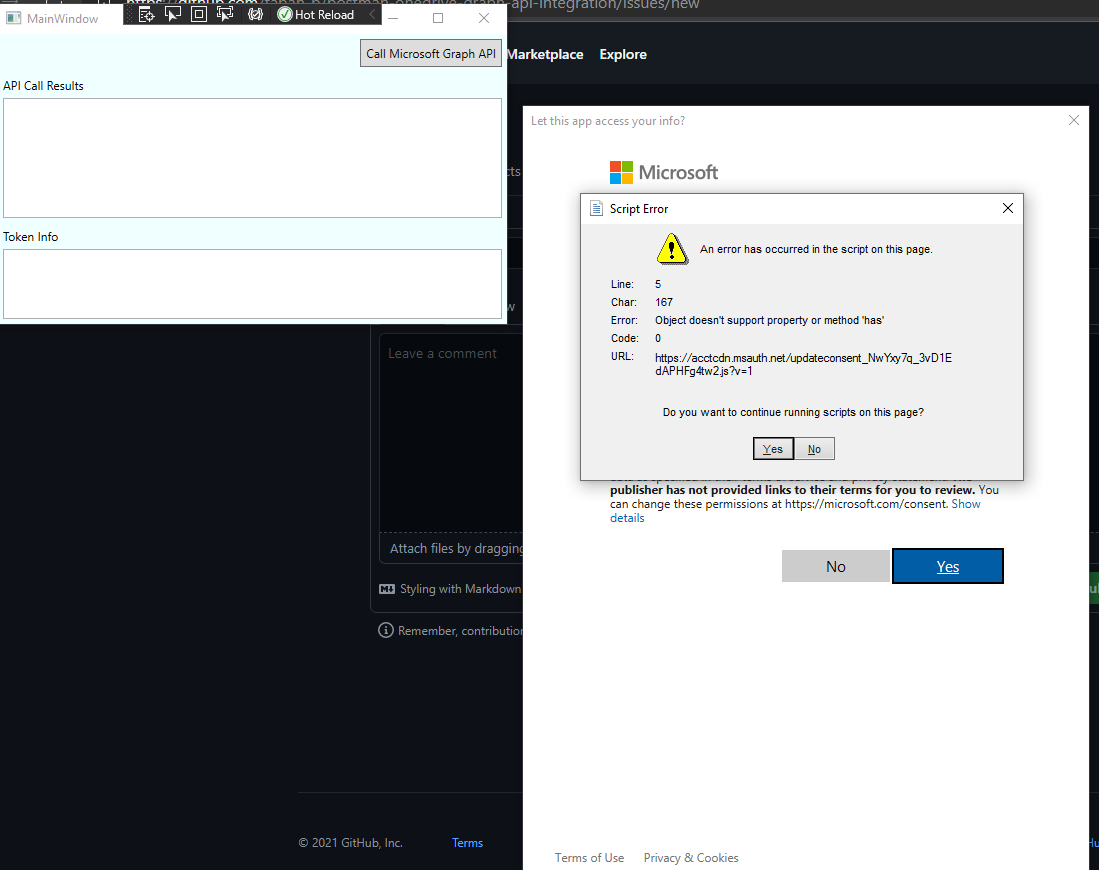Click the Leave a comment text area

pyautogui.click(x=451, y=432)
